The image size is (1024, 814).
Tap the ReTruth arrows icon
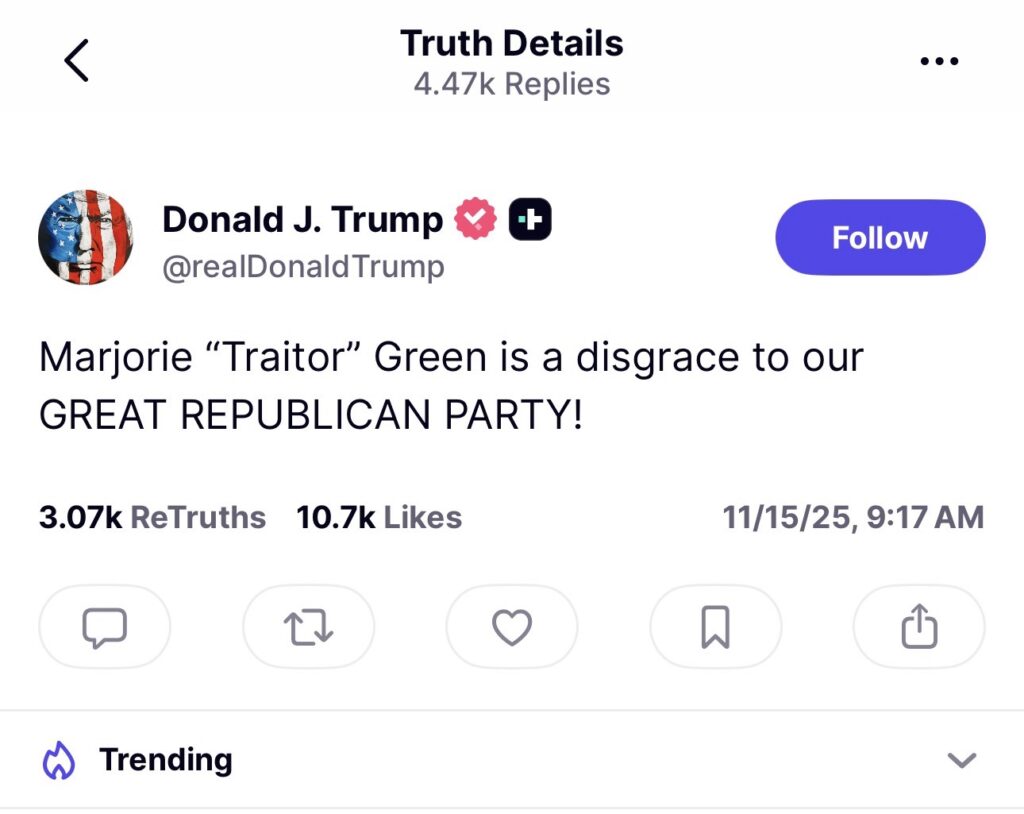[308, 627]
